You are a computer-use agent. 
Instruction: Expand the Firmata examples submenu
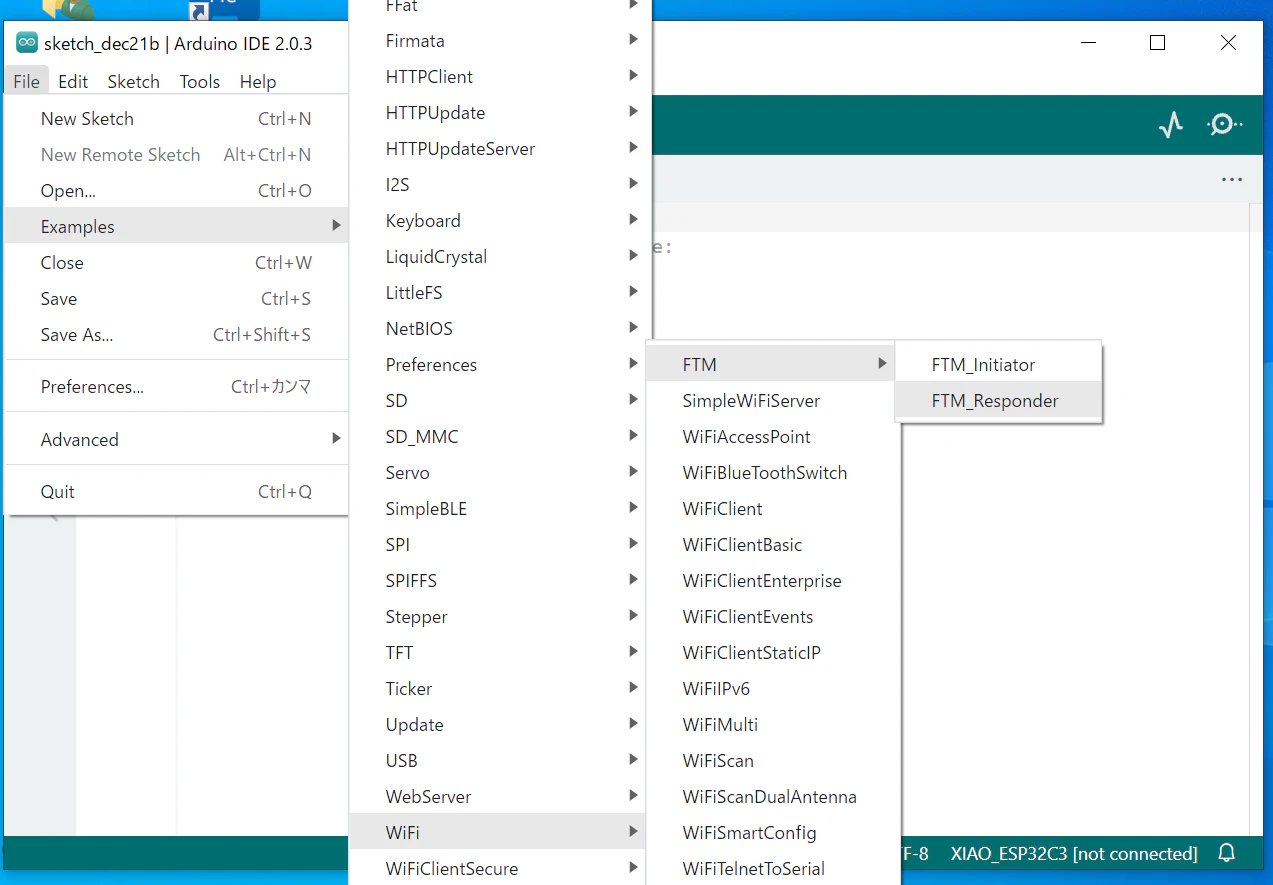click(500, 41)
